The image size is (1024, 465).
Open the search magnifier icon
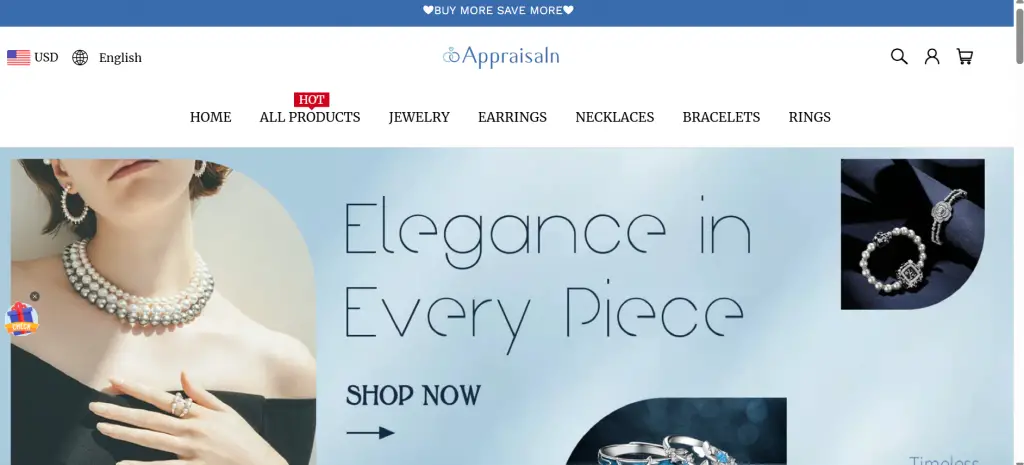(899, 57)
